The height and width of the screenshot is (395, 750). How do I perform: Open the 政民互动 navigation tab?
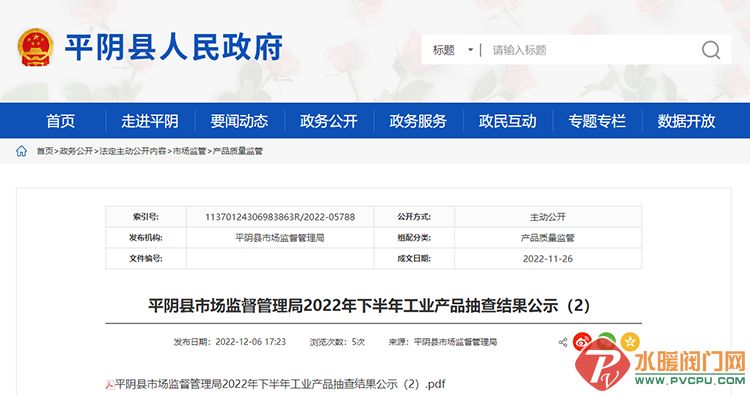(x=507, y=121)
